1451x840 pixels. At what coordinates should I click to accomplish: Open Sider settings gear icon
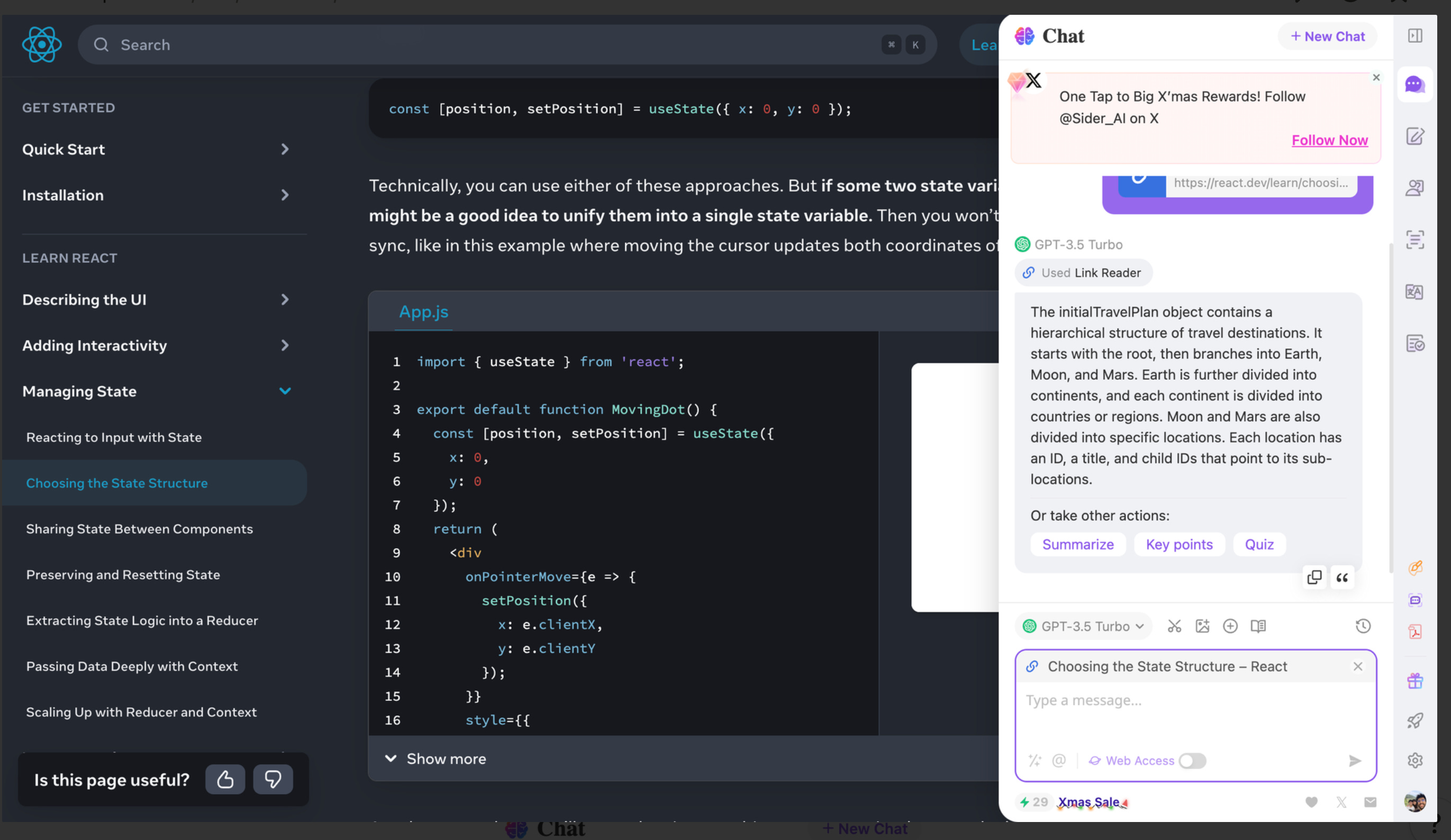pos(1414,760)
